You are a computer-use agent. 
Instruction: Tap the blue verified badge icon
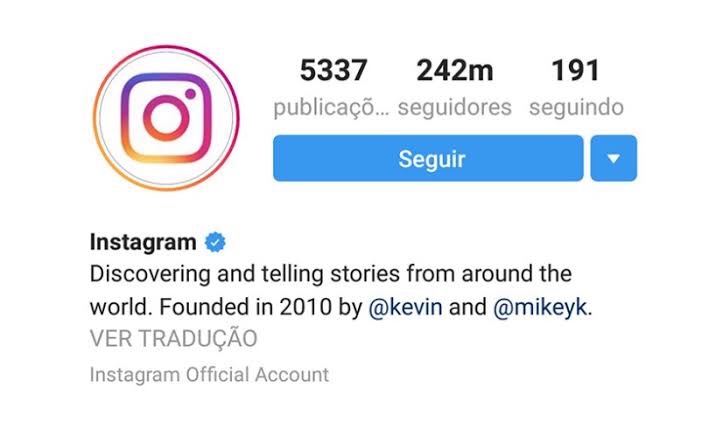[x=216, y=242]
